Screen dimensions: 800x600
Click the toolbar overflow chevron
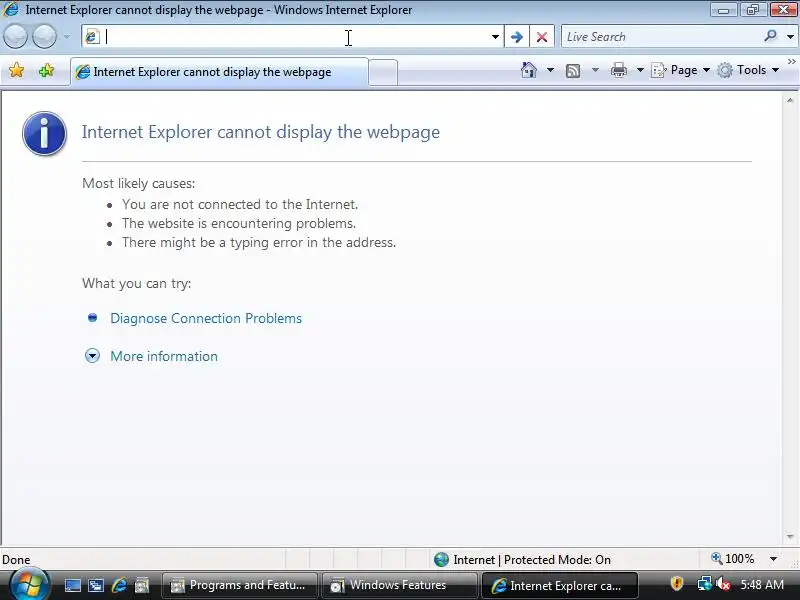click(792, 62)
